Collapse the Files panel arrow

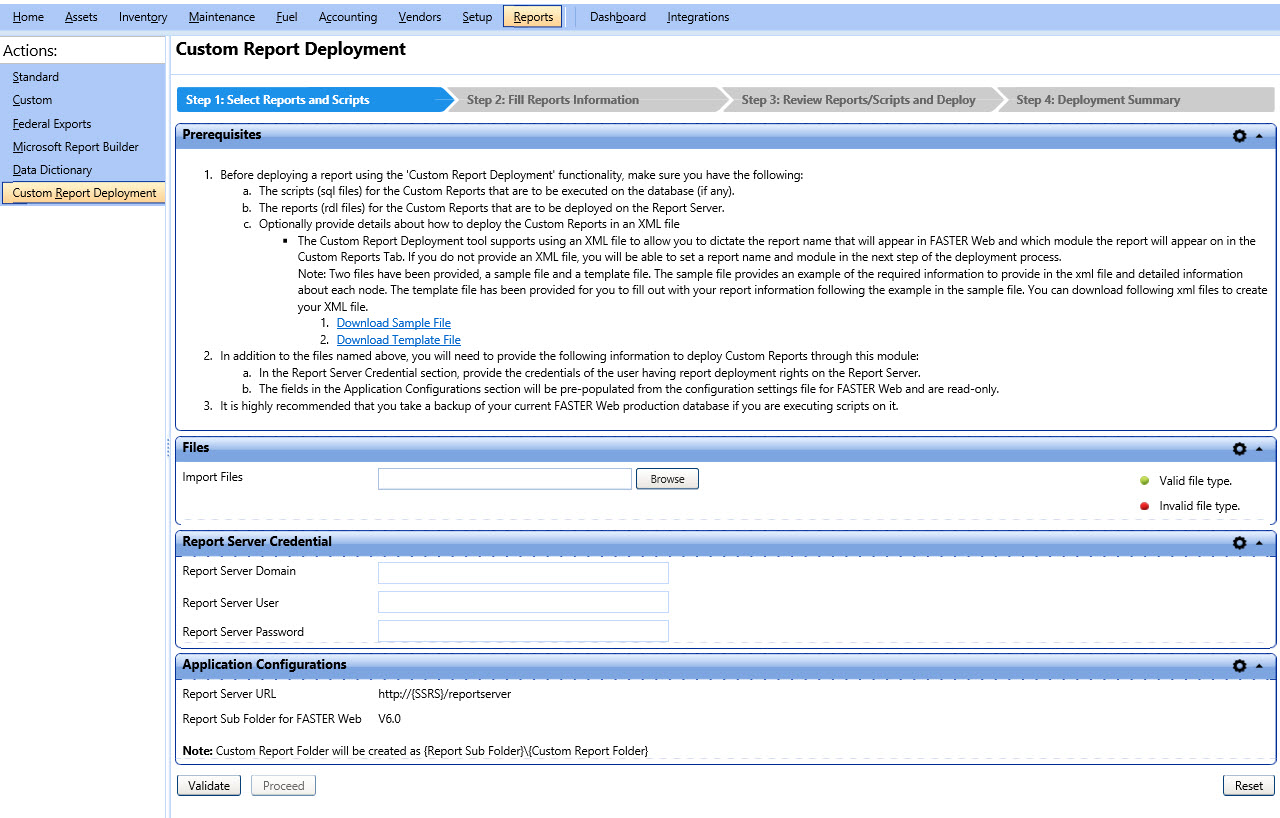click(1259, 449)
